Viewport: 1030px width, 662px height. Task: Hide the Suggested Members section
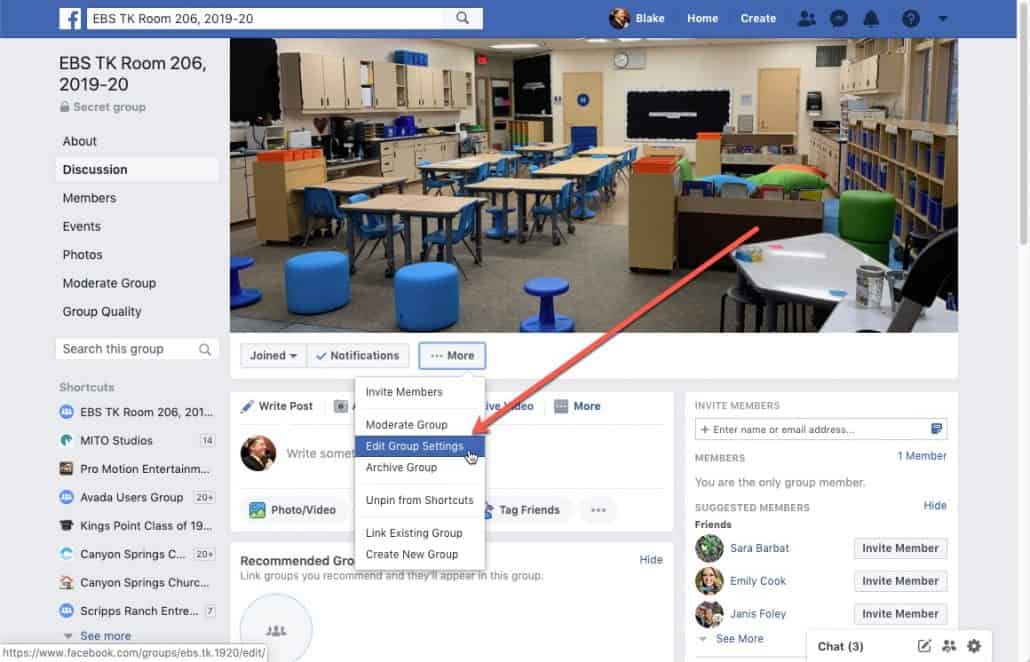tap(935, 506)
